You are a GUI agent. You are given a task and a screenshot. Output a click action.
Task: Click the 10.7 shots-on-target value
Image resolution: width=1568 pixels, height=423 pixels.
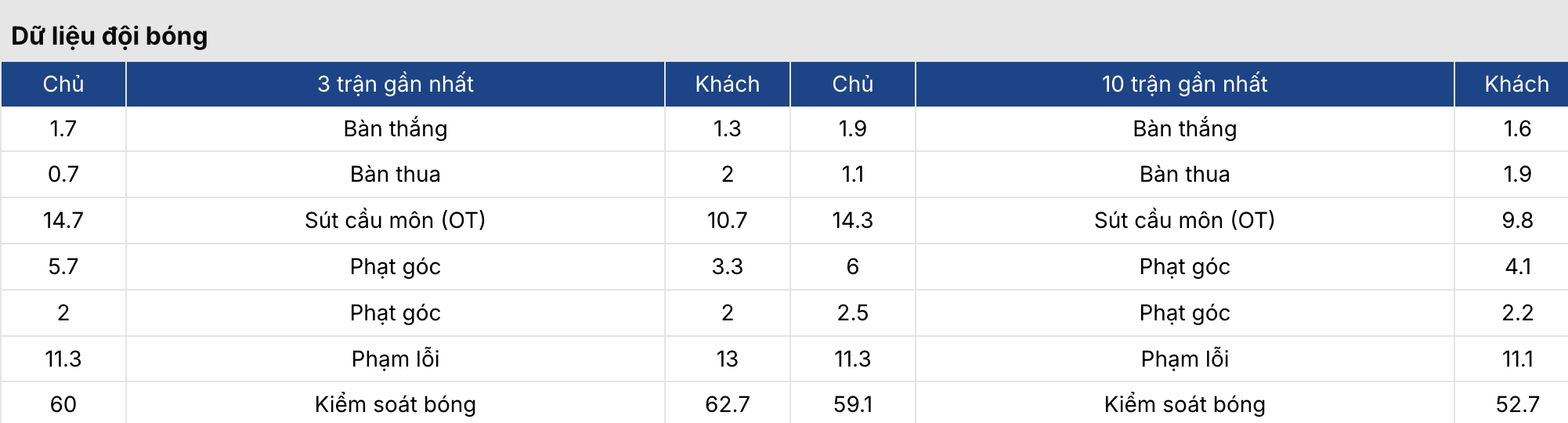click(727, 220)
